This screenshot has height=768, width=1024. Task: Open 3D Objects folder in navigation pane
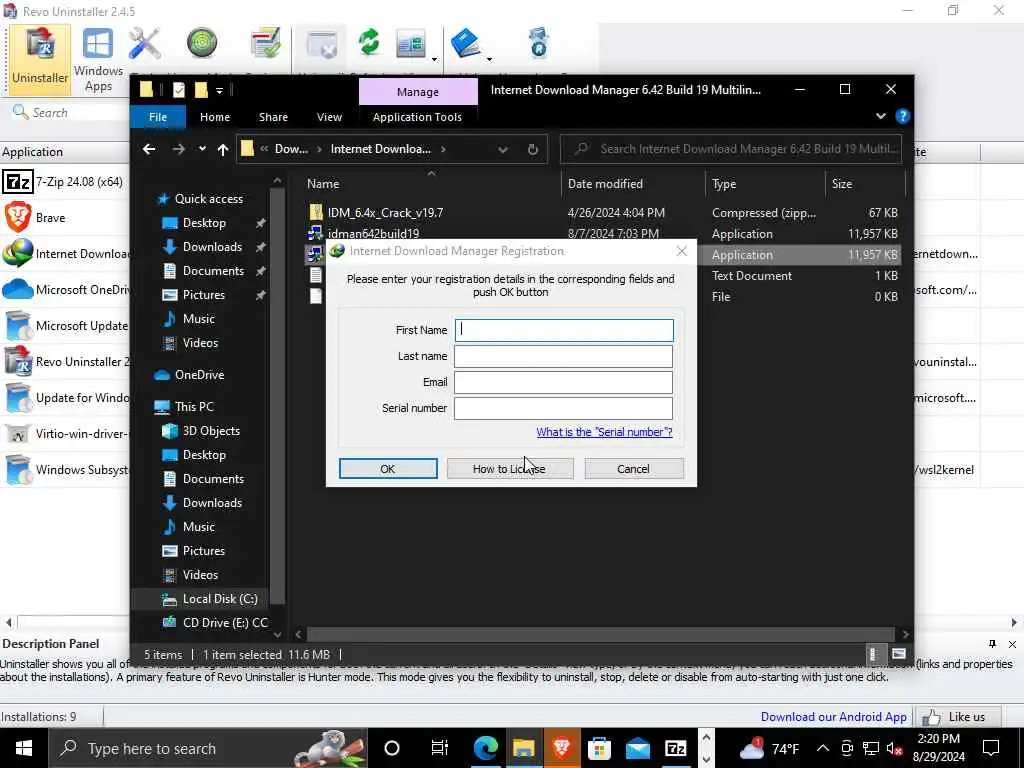click(211, 430)
